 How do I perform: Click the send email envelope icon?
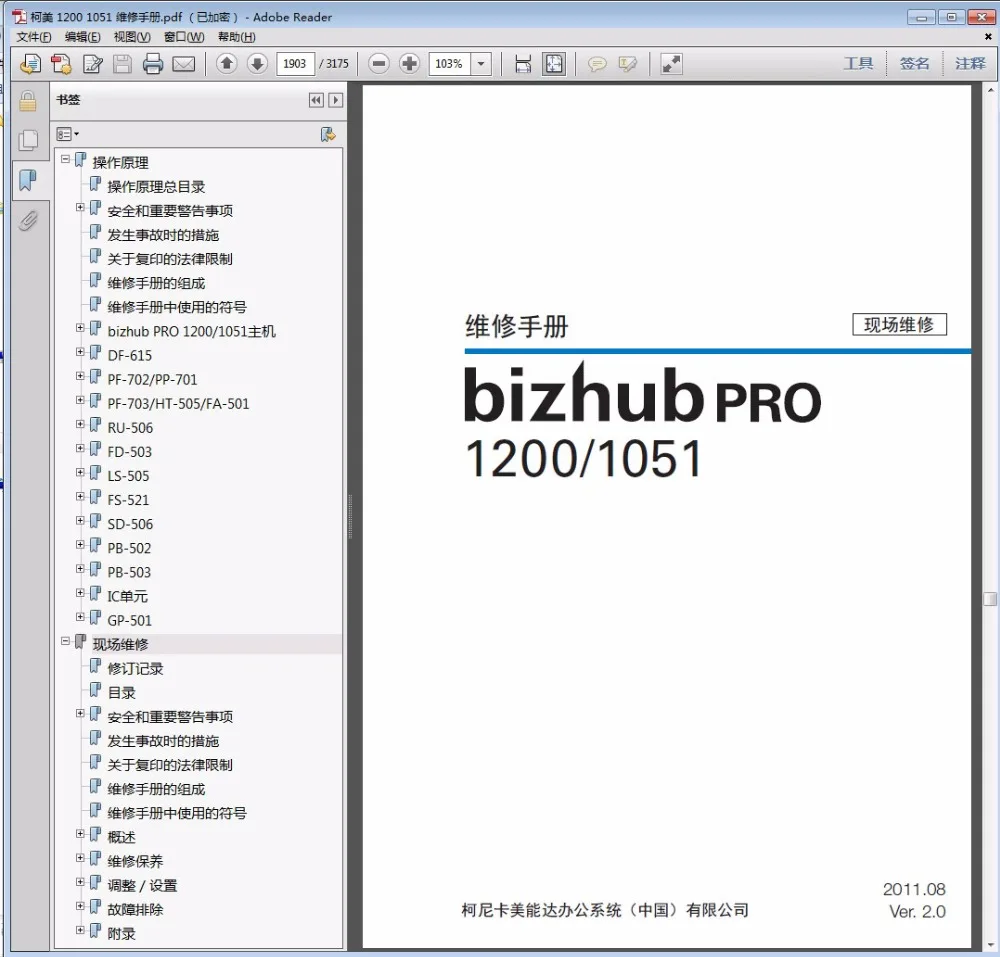(x=184, y=64)
